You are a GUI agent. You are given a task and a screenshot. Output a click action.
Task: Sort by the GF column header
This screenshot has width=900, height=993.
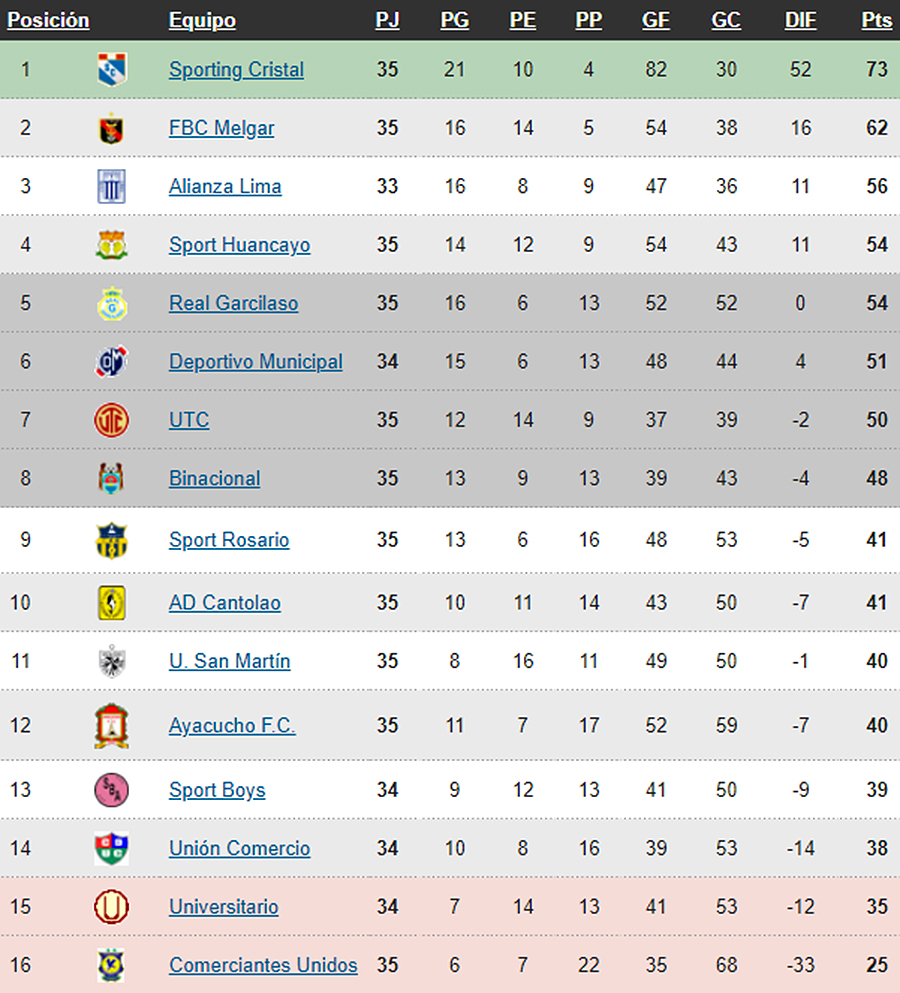(656, 20)
